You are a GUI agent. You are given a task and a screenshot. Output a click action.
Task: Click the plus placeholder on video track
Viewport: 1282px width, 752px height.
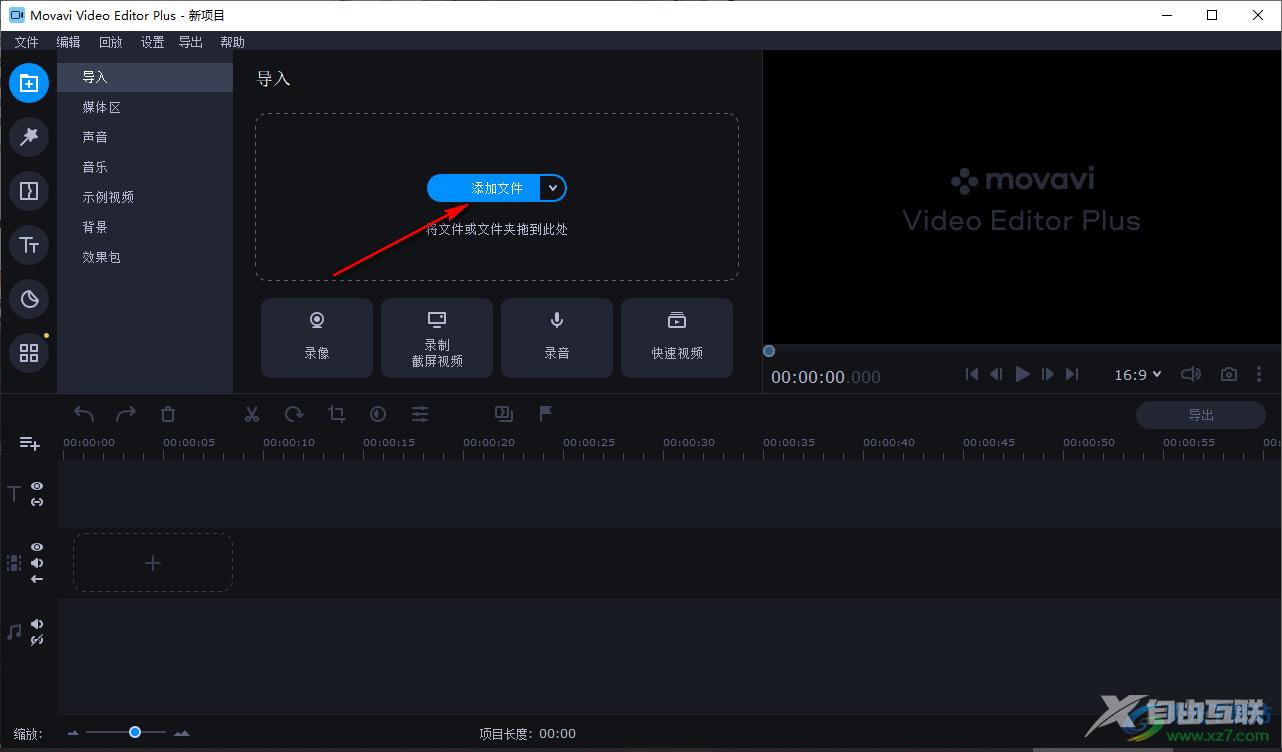(x=153, y=563)
